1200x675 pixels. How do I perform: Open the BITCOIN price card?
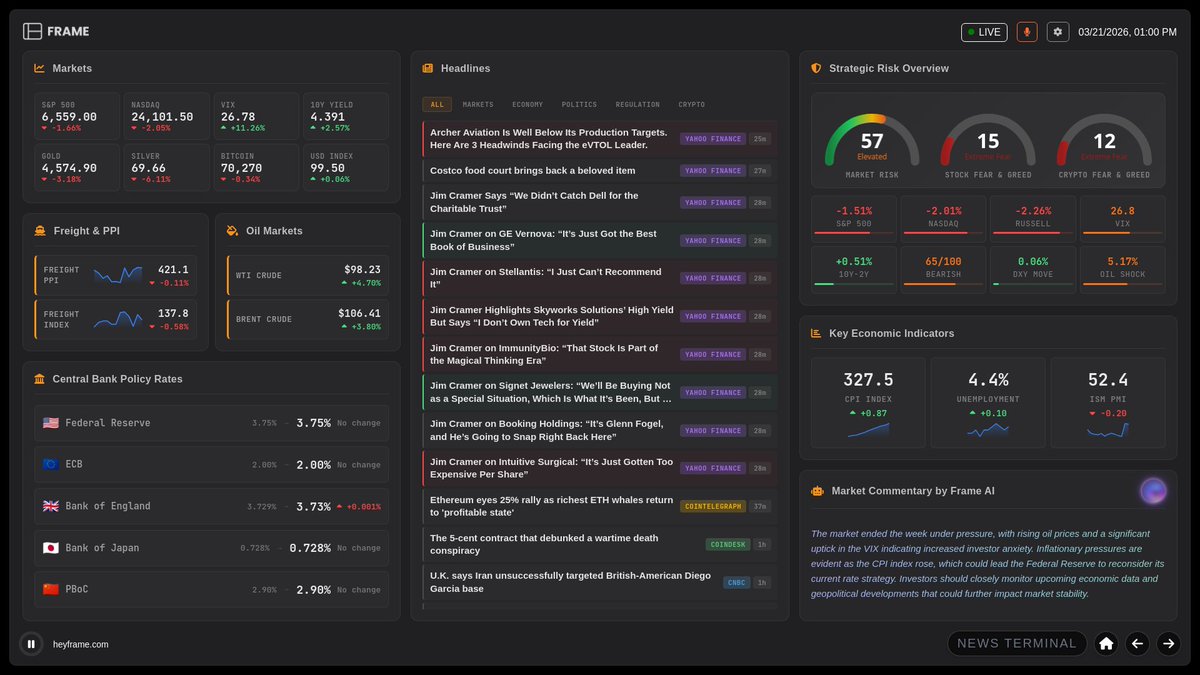coord(256,167)
